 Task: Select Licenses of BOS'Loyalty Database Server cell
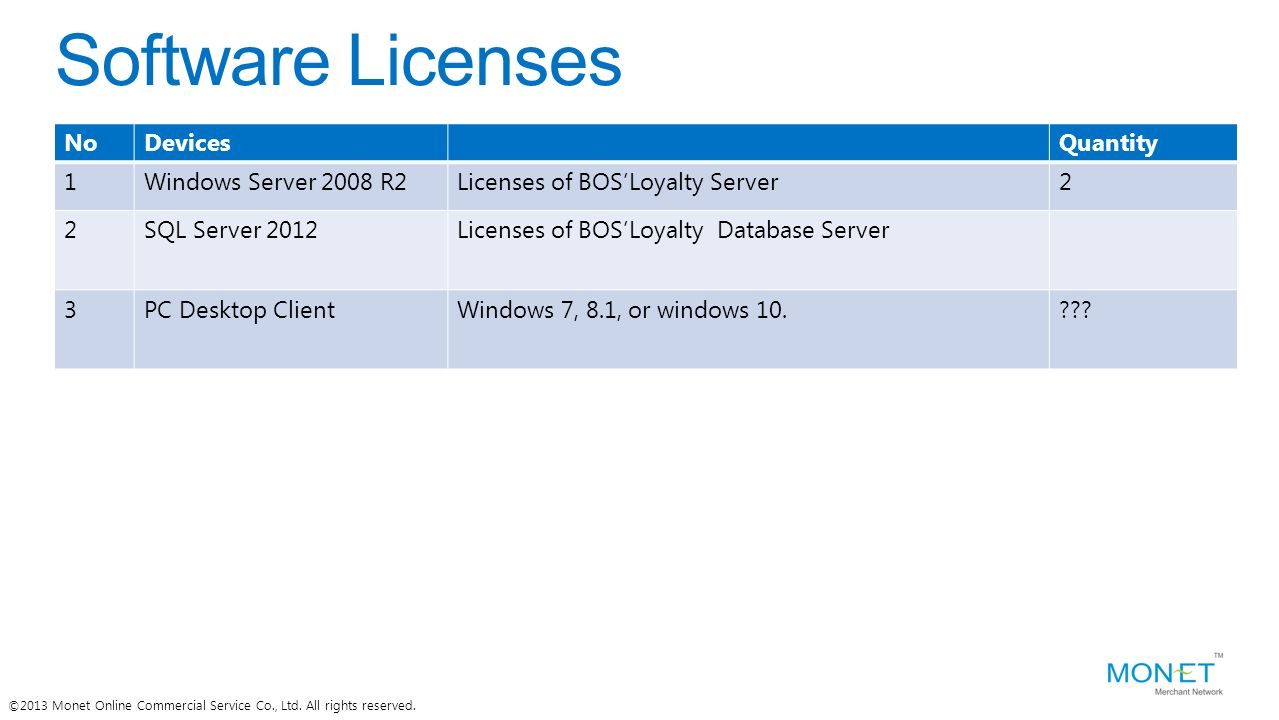748,250
